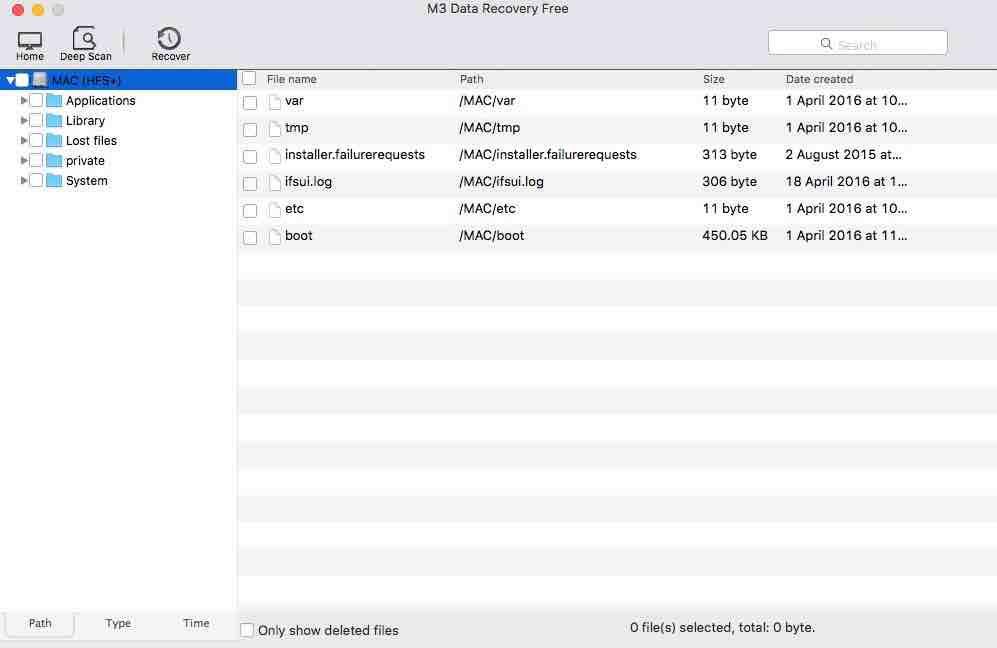This screenshot has height=648, width=997.
Task: Minimize the window with yellow button
Action: coord(38,10)
